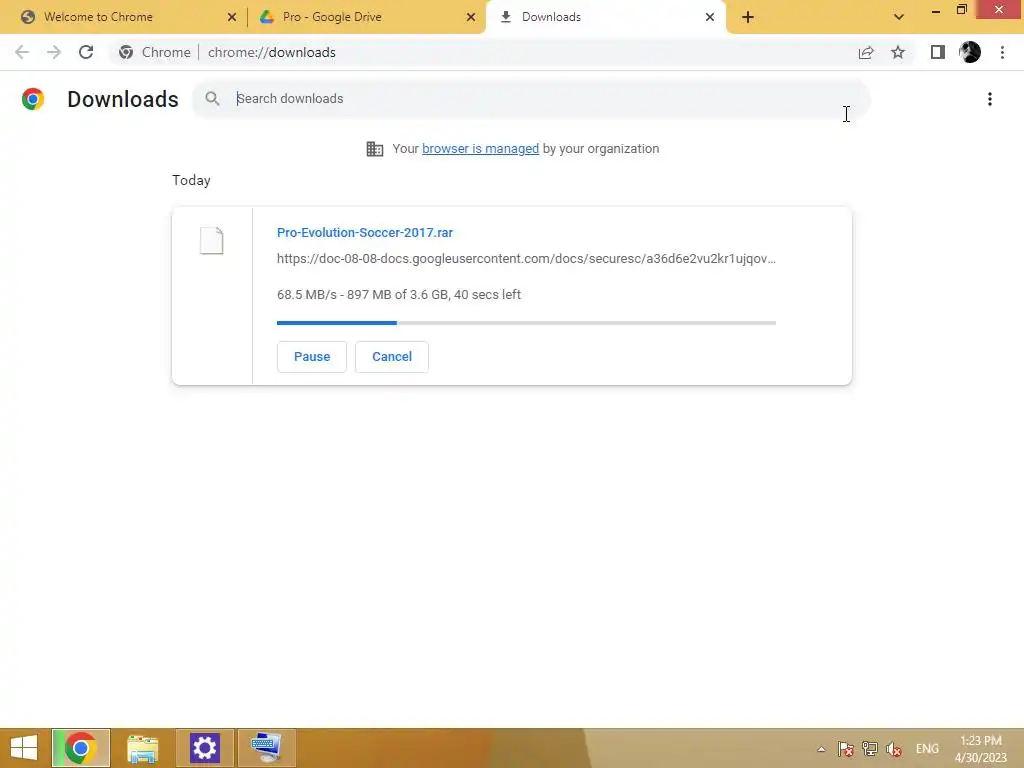This screenshot has width=1024, height=768.
Task: Minimize the Chrome window
Action: pos(936,10)
